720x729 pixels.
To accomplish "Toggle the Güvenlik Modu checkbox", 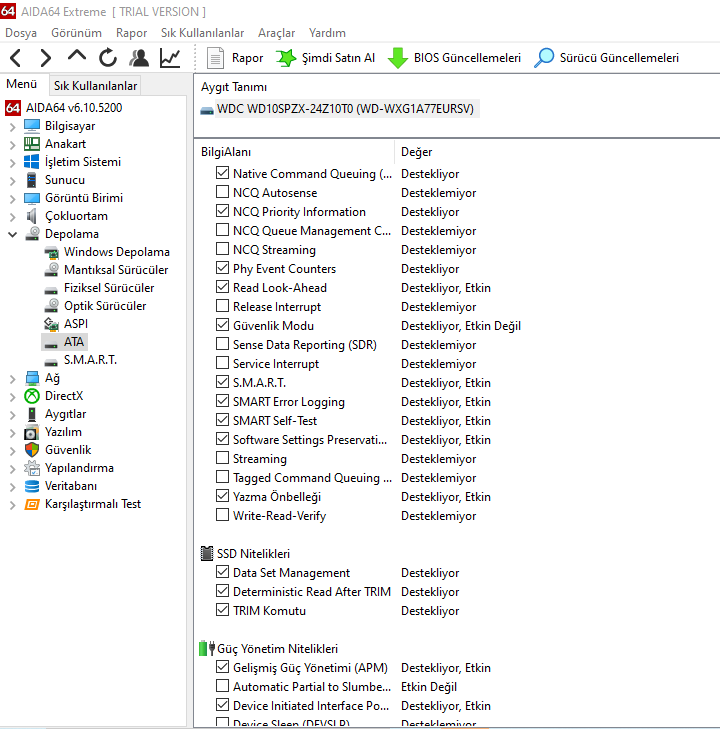I will [x=222, y=325].
